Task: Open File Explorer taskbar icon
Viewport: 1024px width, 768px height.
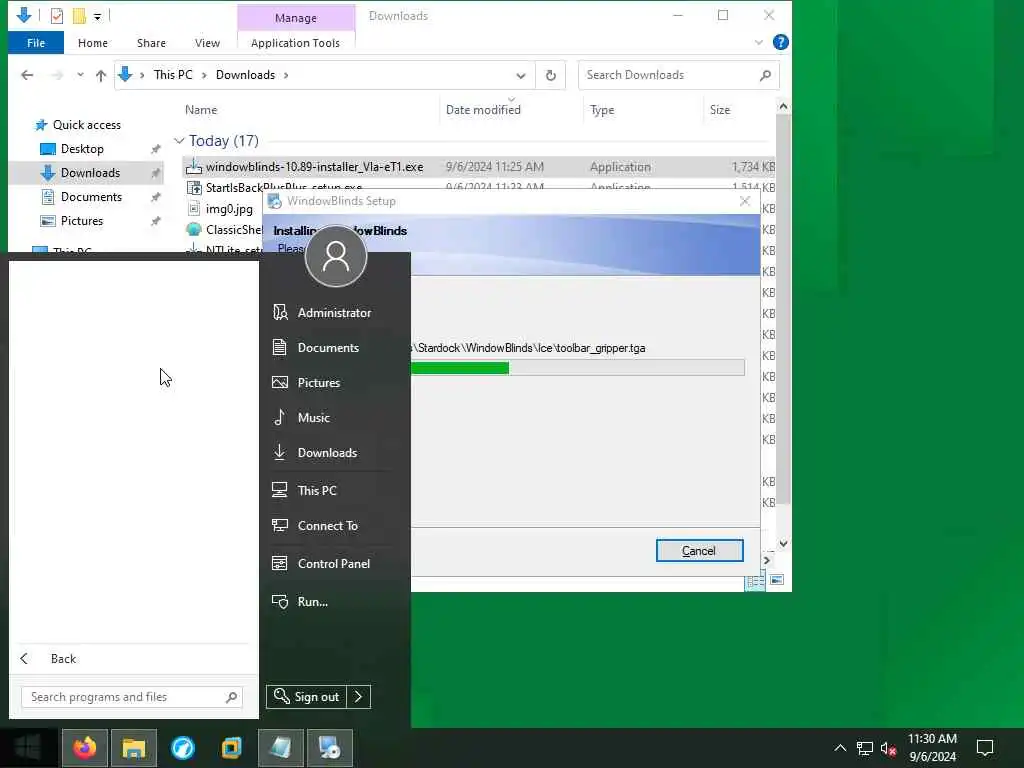Action: point(134,748)
